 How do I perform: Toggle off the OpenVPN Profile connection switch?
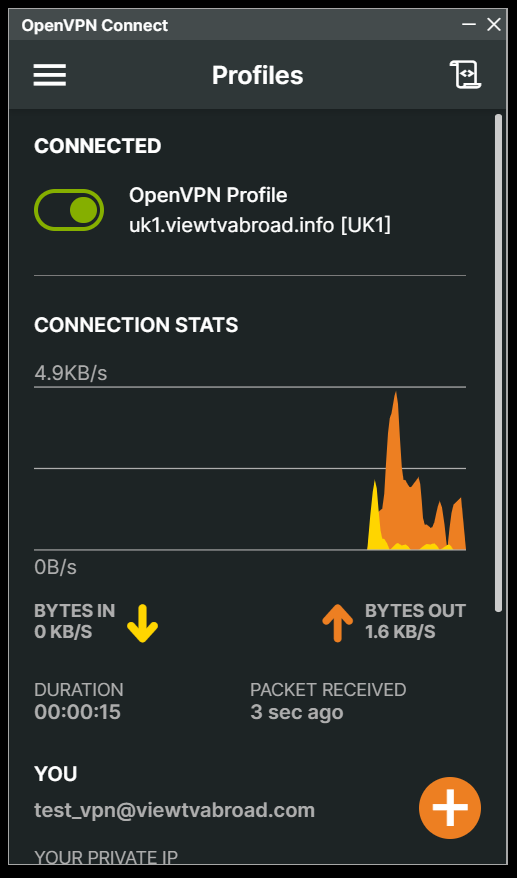69,210
